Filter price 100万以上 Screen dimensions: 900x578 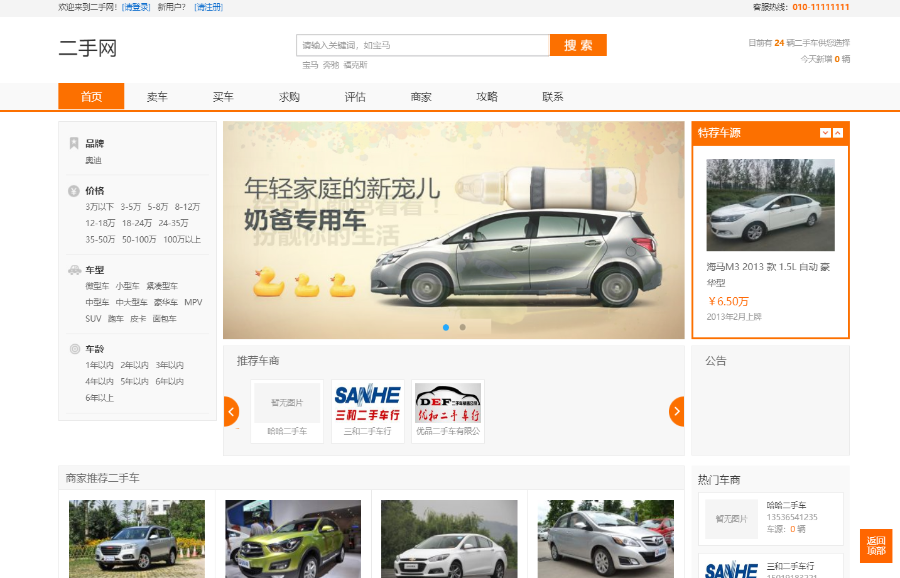[x=182, y=239]
